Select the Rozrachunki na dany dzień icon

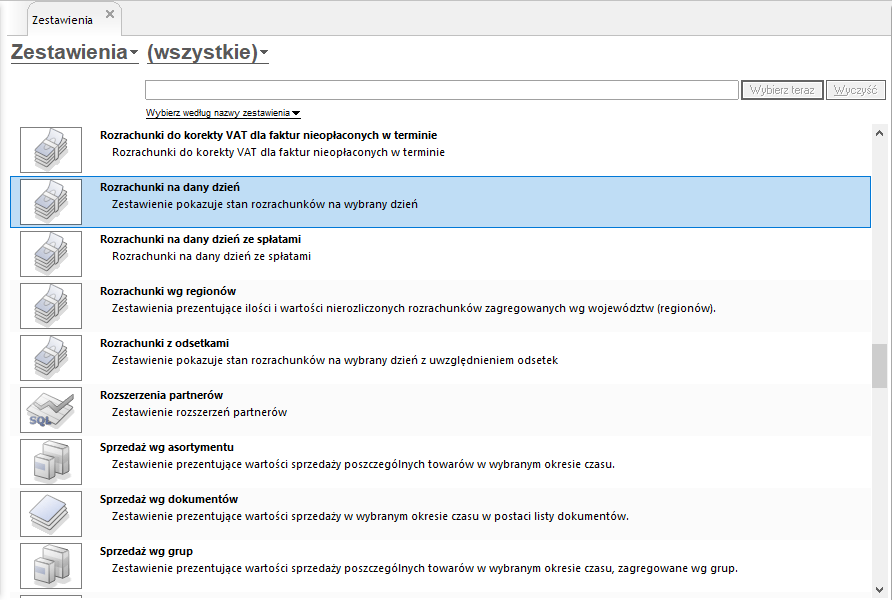point(51,202)
